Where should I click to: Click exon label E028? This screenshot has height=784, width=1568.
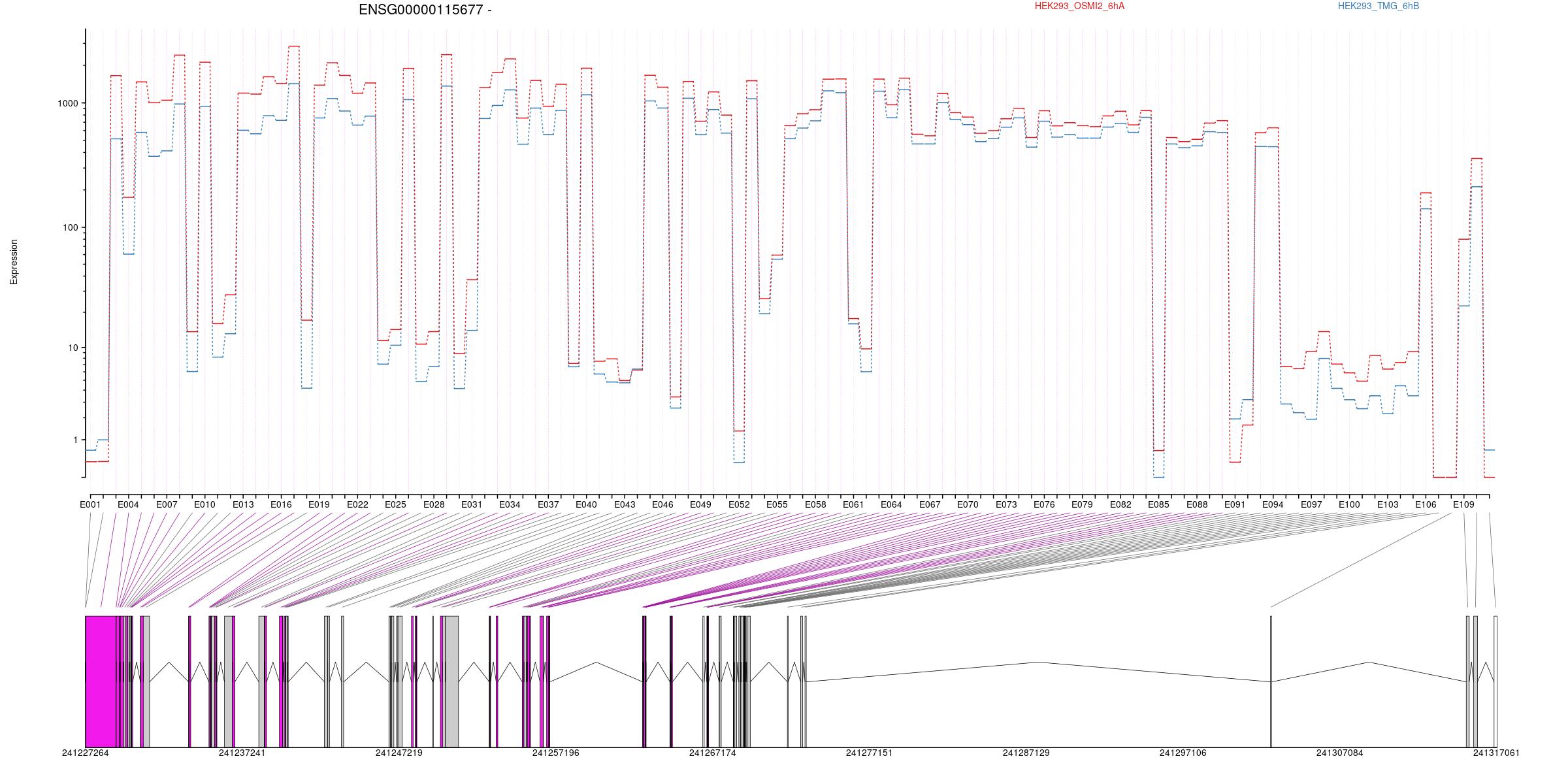tap(434, 505)
